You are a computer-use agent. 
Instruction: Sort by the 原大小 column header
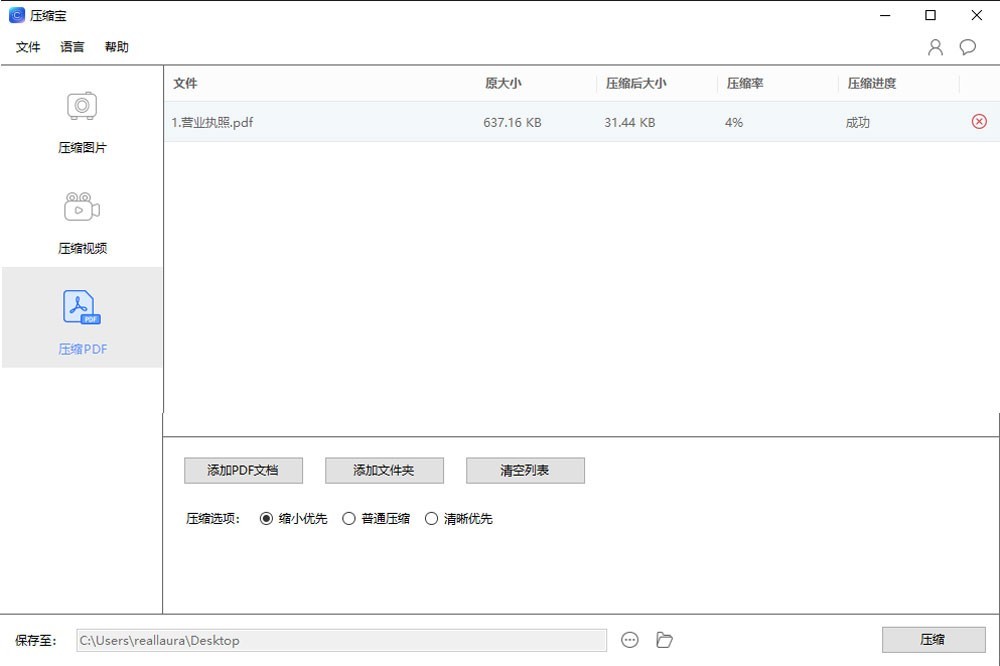tap(503, 84)
